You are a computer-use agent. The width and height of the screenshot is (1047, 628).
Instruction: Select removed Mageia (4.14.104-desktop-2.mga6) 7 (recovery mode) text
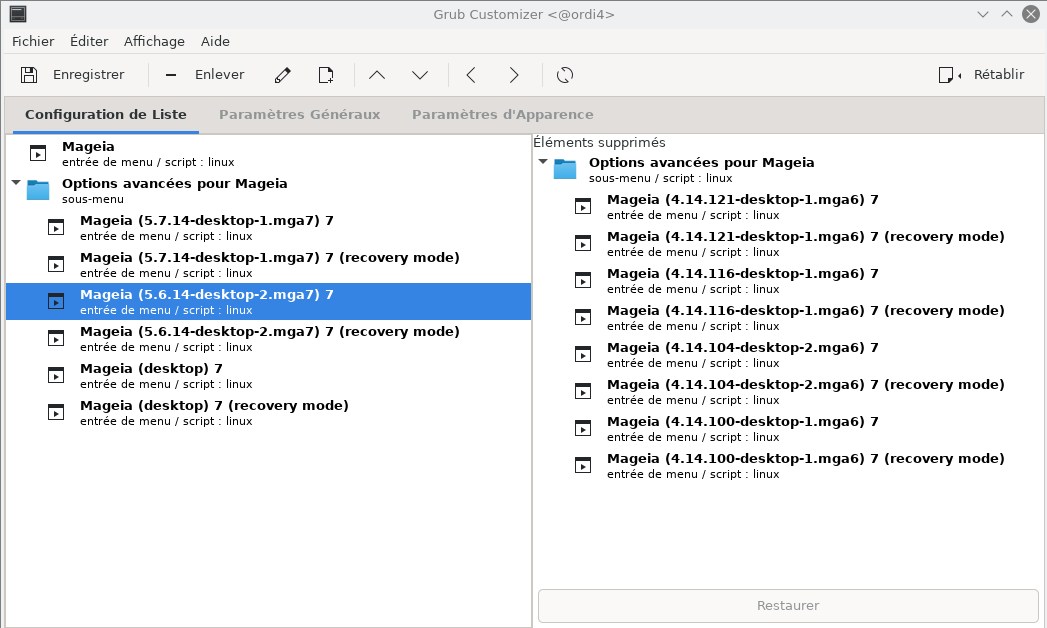[x=806, y=385]
